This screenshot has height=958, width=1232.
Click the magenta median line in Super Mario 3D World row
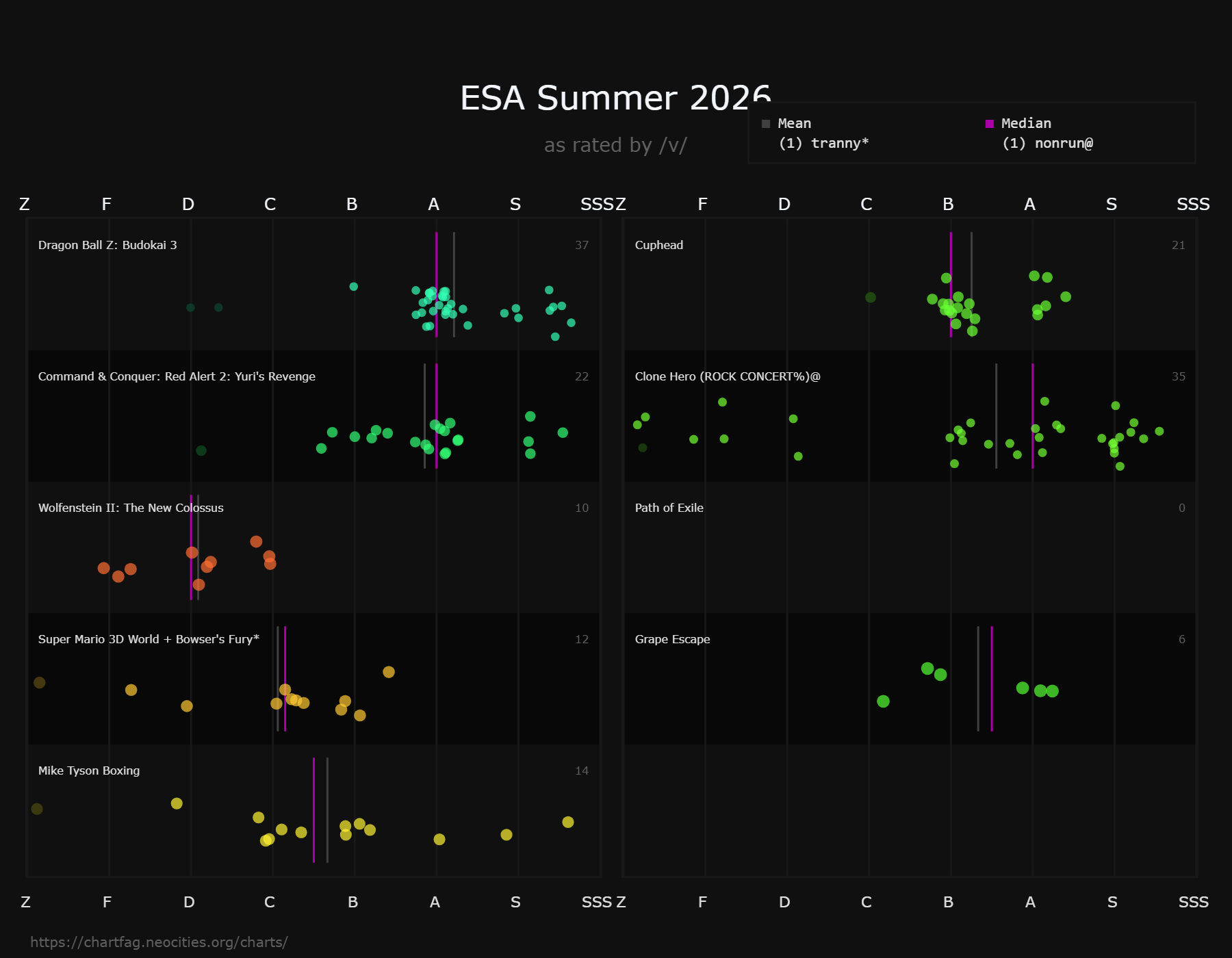pyautogui.click(x=285, y=679)
